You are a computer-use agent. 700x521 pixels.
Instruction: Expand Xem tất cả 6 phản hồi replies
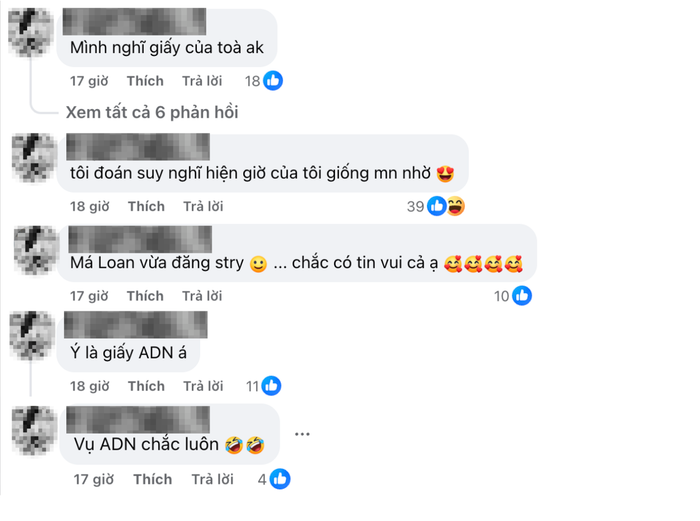tap(152, 112)
